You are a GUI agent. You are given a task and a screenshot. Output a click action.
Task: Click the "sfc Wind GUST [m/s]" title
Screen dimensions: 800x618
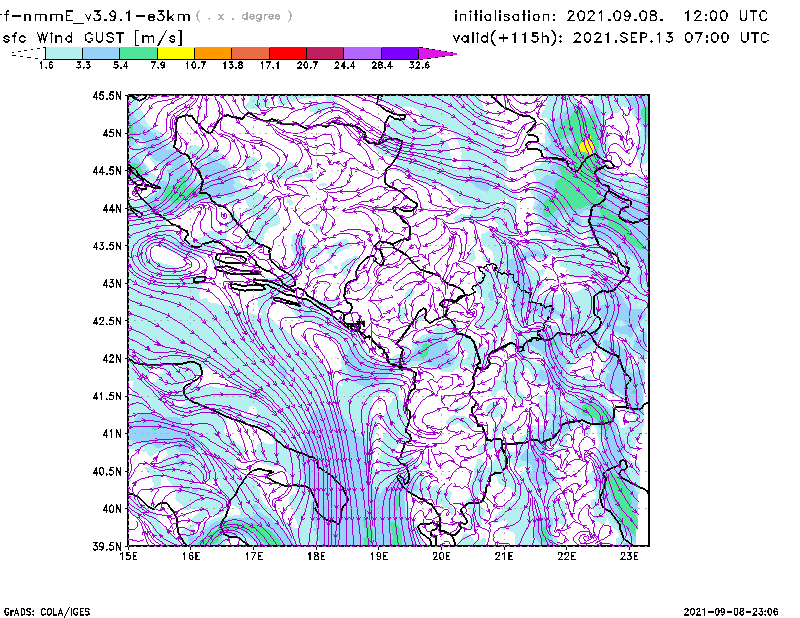point(92,38)
